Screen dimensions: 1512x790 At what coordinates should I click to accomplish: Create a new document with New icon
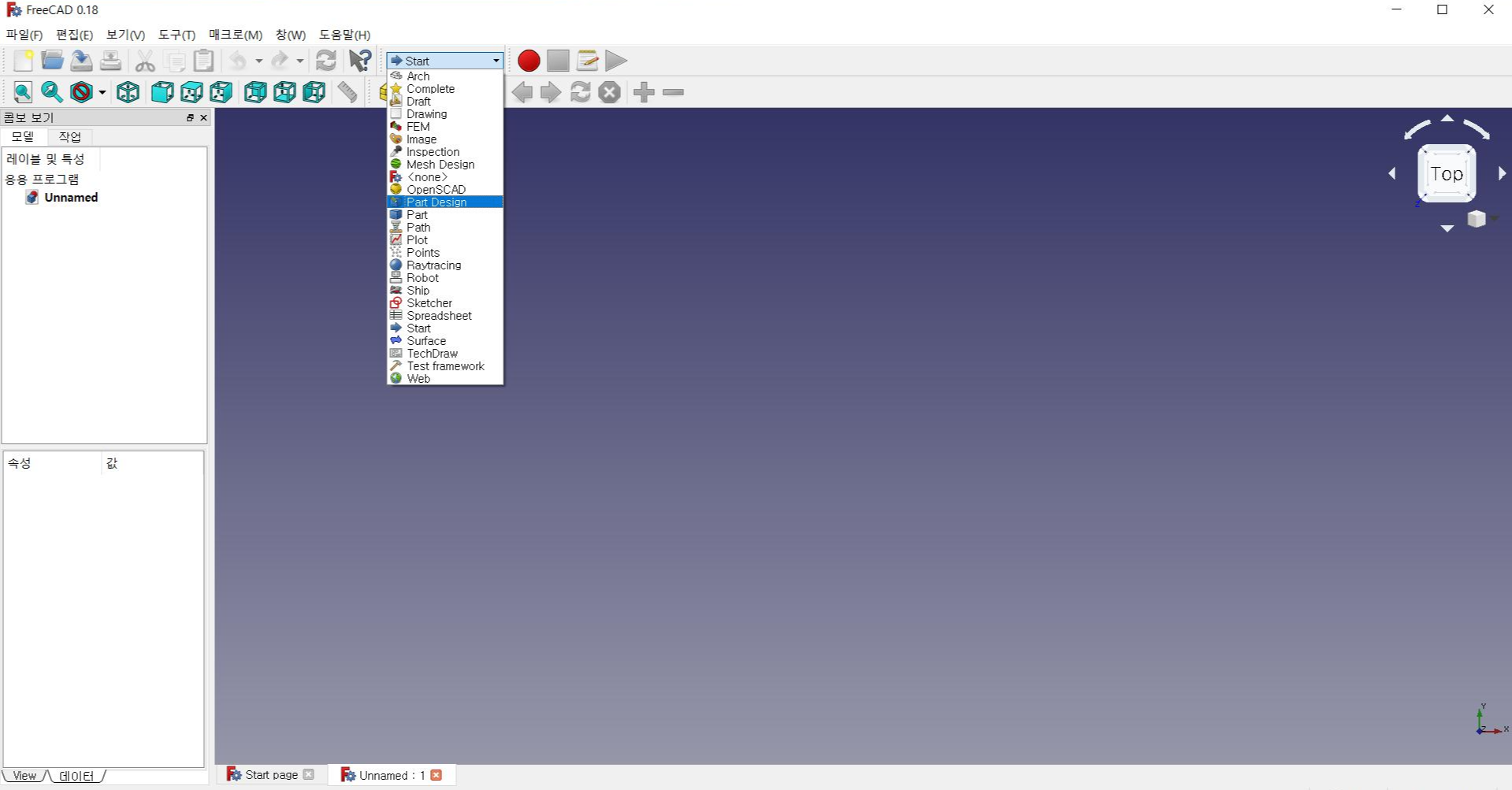pyautogui.click(x=23, y=61)
